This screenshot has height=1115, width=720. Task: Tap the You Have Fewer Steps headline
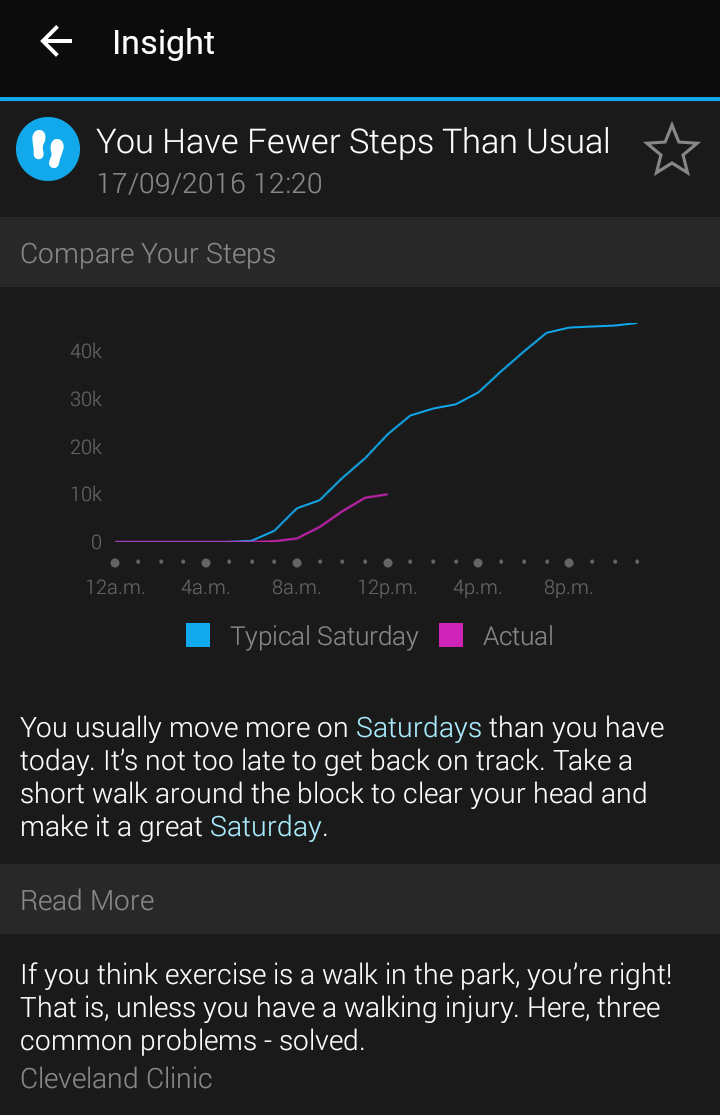(353, 142)
